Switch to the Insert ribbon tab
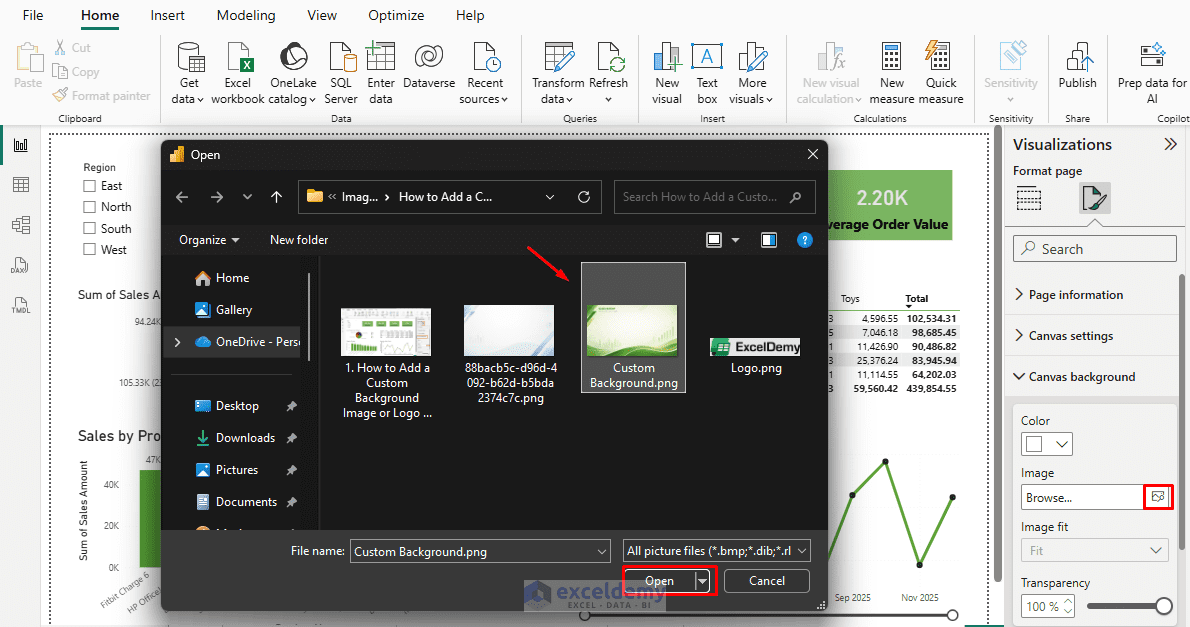Image resolution: width=1190 pixels, height=627 pixels. (167, 15)
